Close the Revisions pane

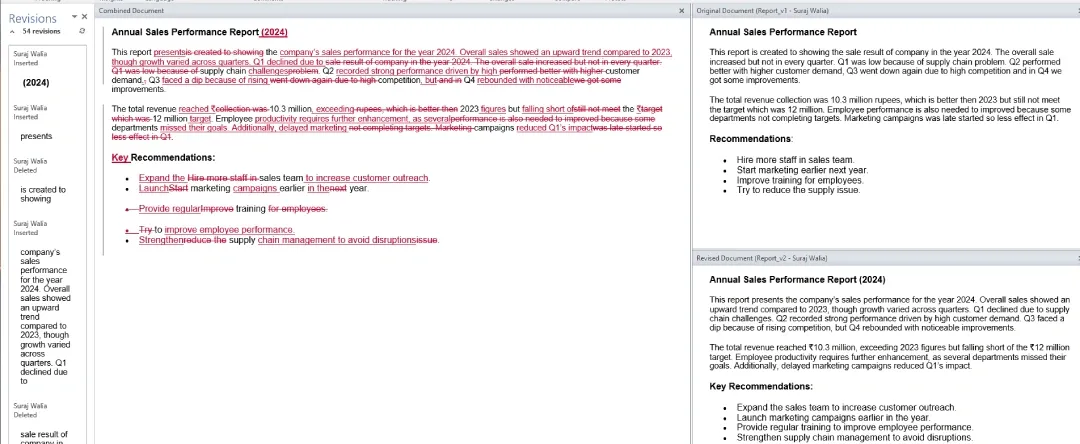point(85,17)
